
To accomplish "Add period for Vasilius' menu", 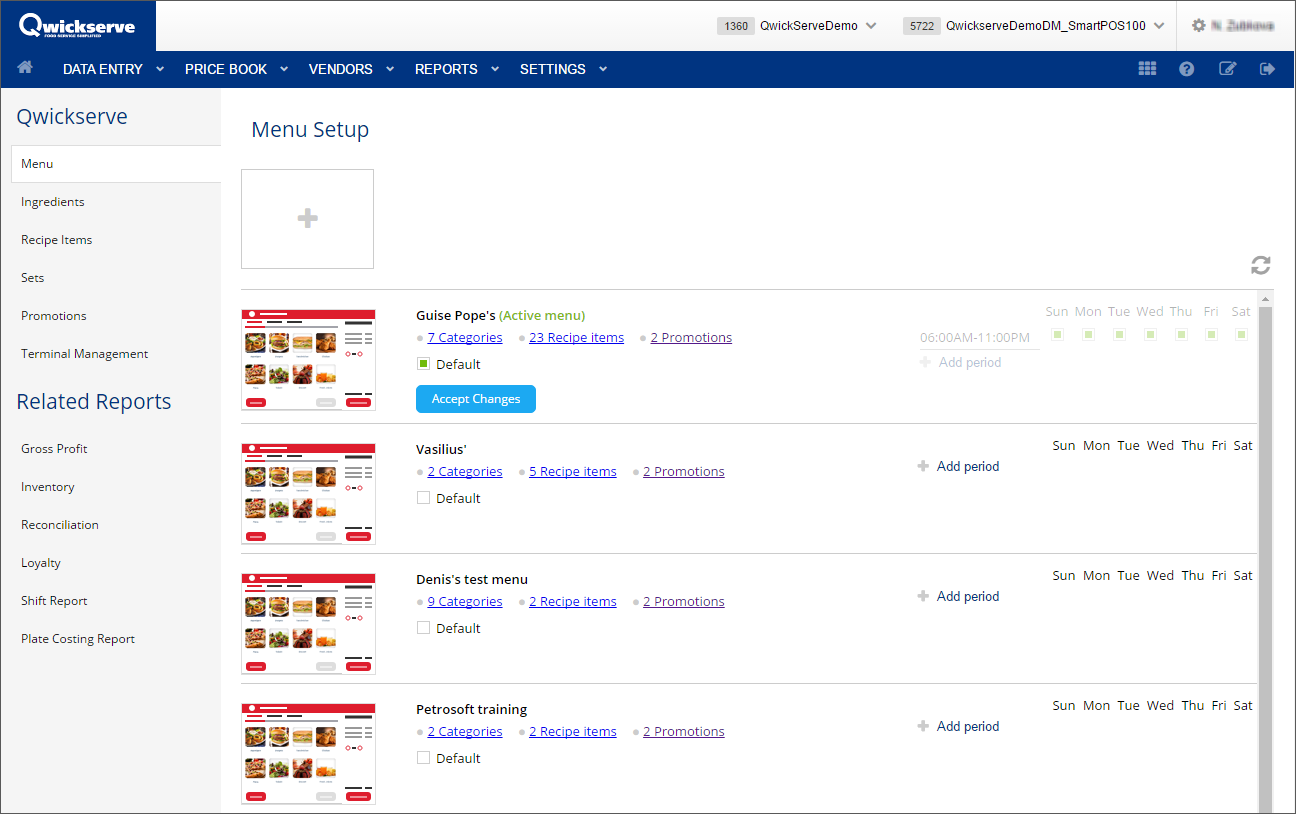I will click(958, 466).
